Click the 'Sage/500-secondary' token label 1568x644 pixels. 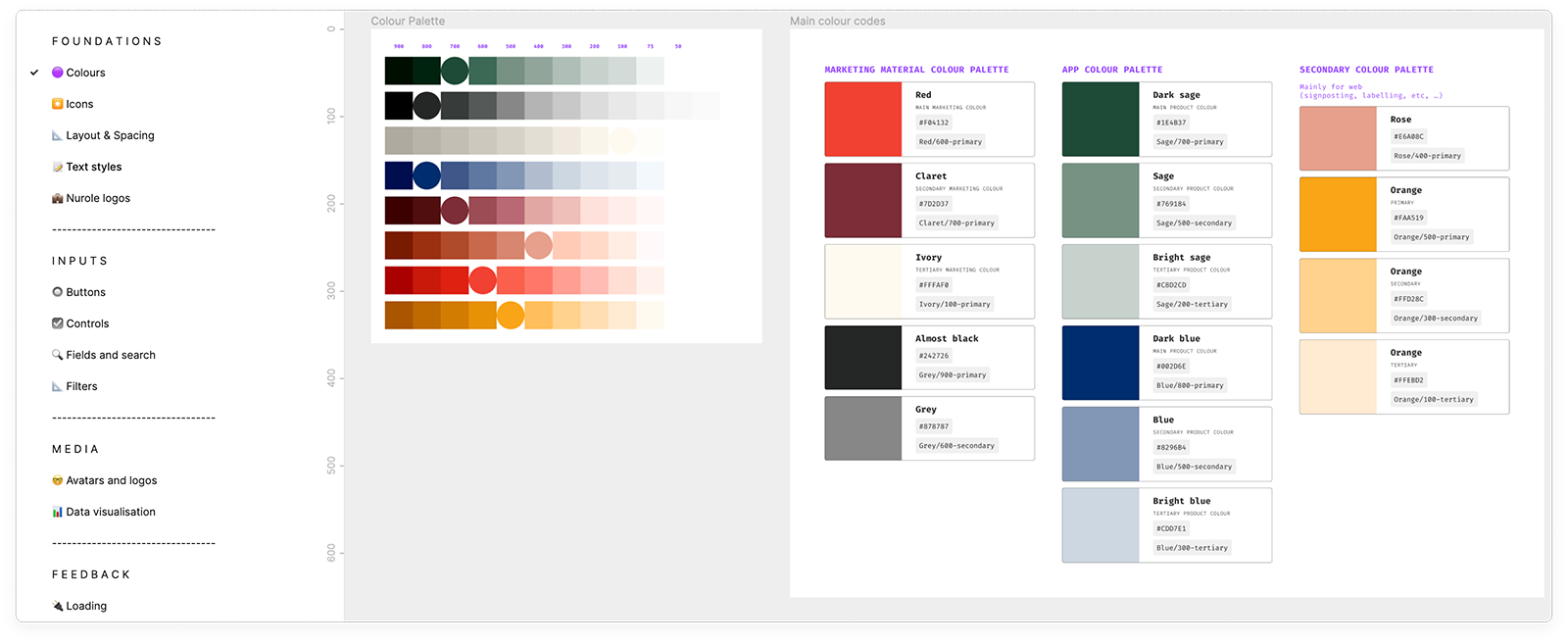(1194, 223)
